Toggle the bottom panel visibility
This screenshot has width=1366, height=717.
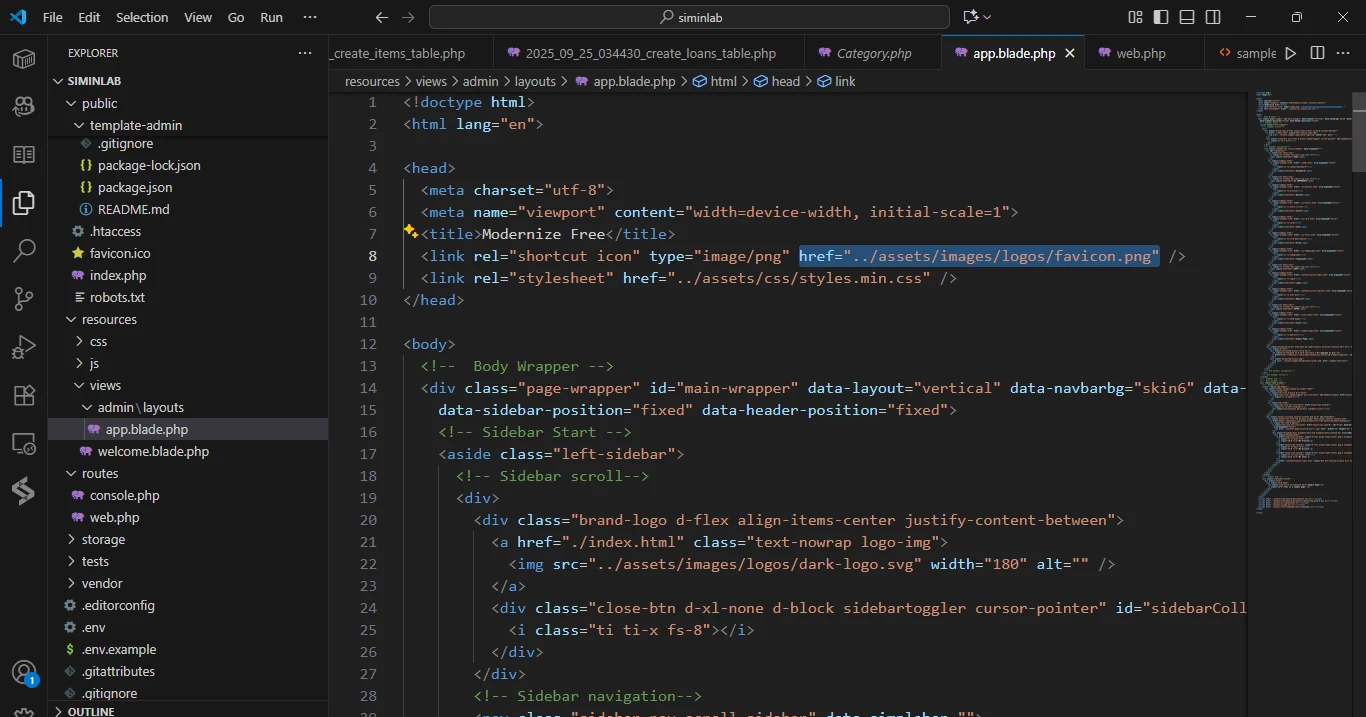[1187, 17]
